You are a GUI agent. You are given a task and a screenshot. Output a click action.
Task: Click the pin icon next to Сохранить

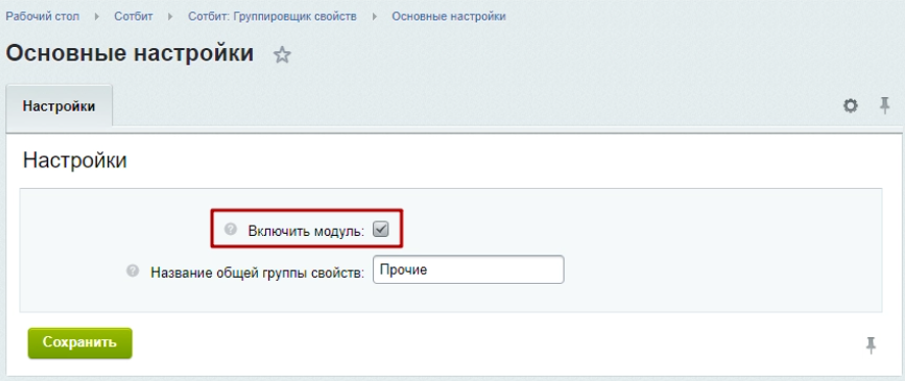tap(871, 345)
